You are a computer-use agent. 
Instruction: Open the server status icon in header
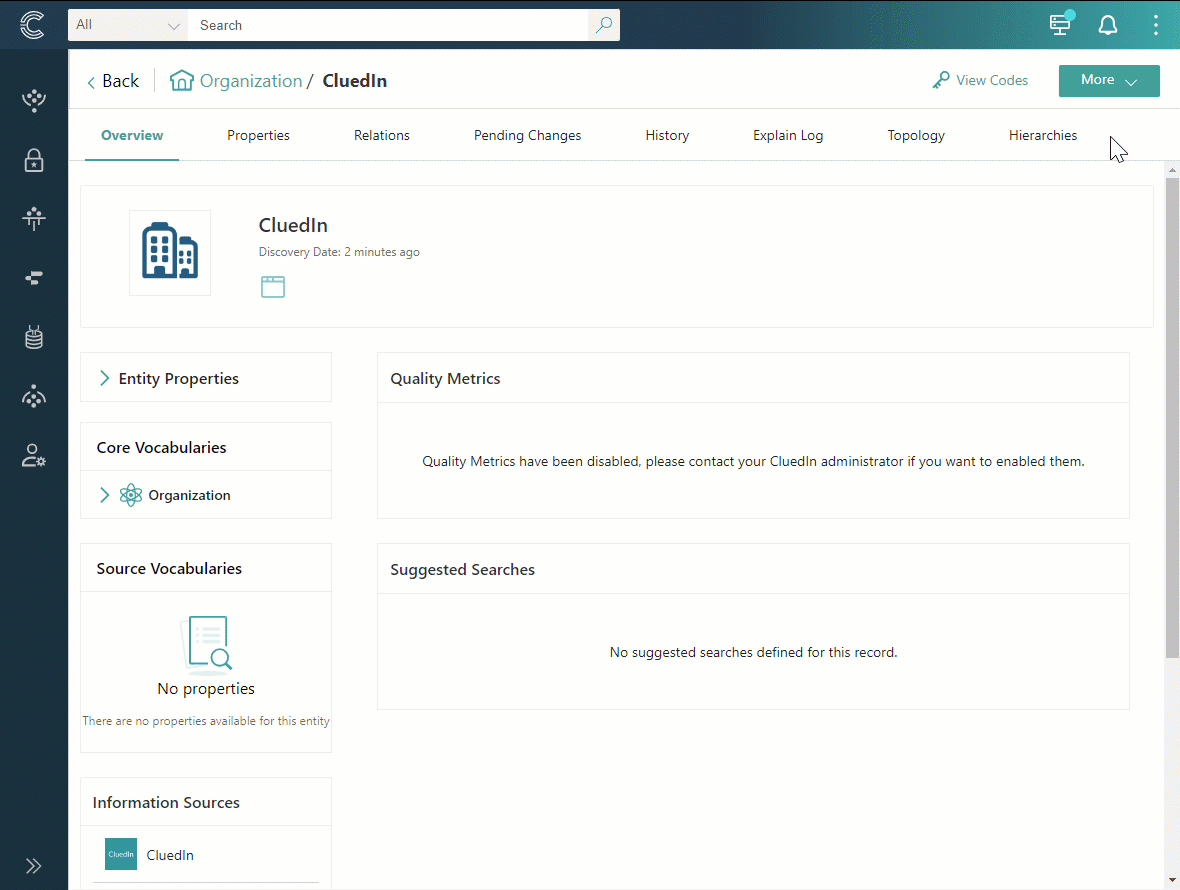(x=1060, y=25)
